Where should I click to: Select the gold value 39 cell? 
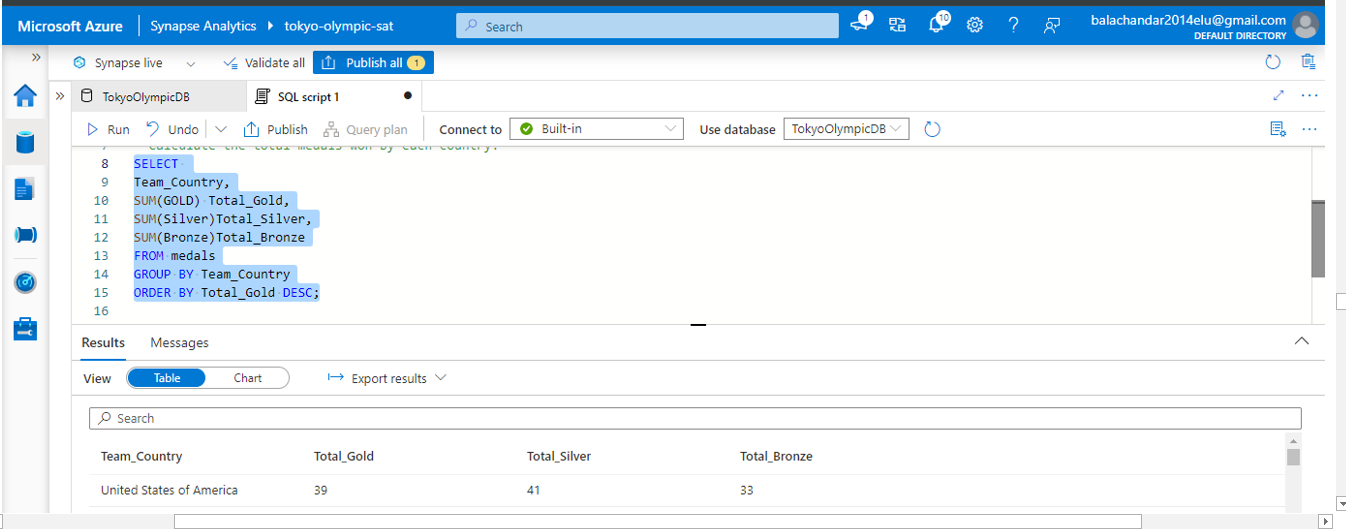320,490
